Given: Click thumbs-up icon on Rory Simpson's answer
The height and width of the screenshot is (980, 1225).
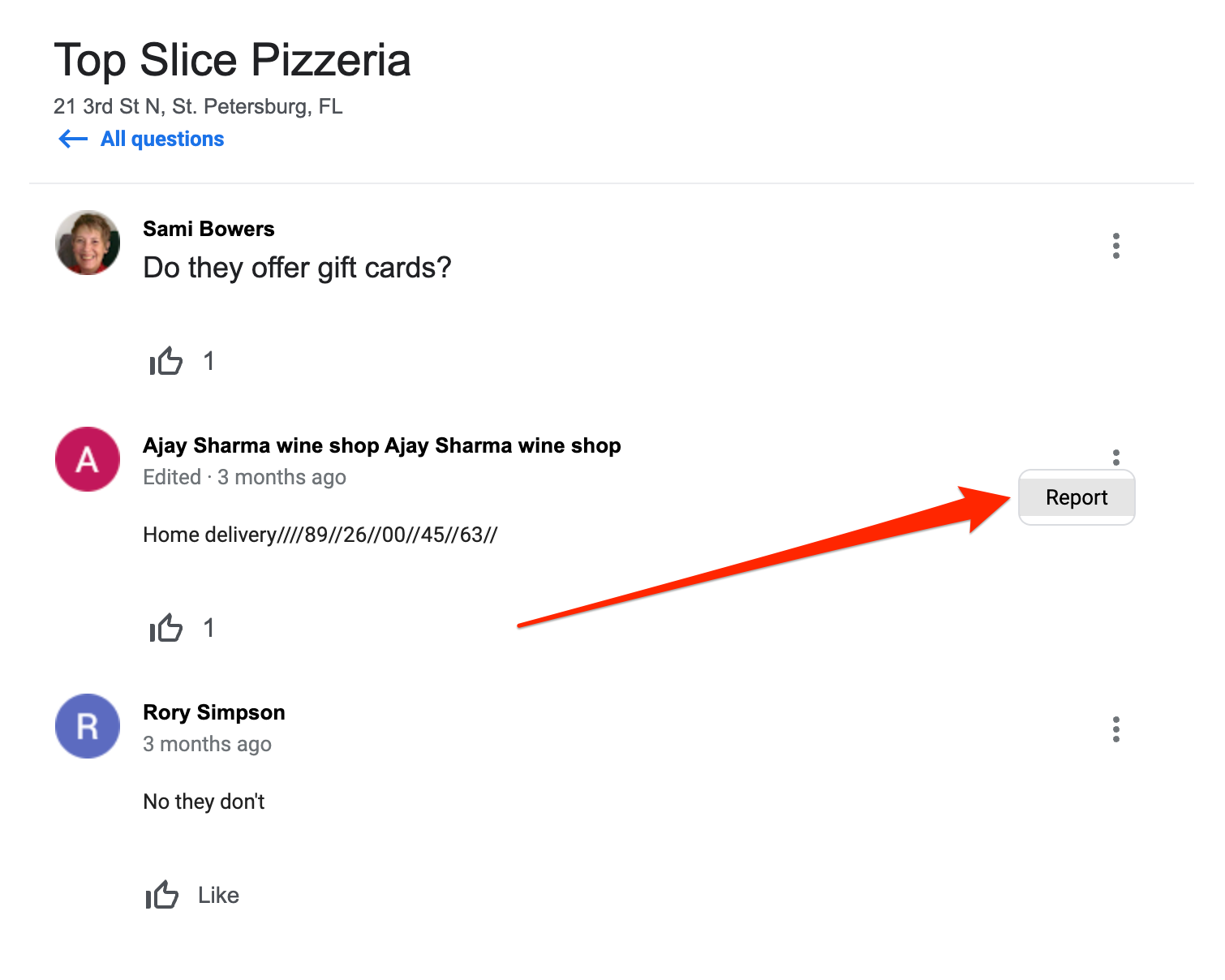Looking at the screenshot, I should (x=162, y=895).
